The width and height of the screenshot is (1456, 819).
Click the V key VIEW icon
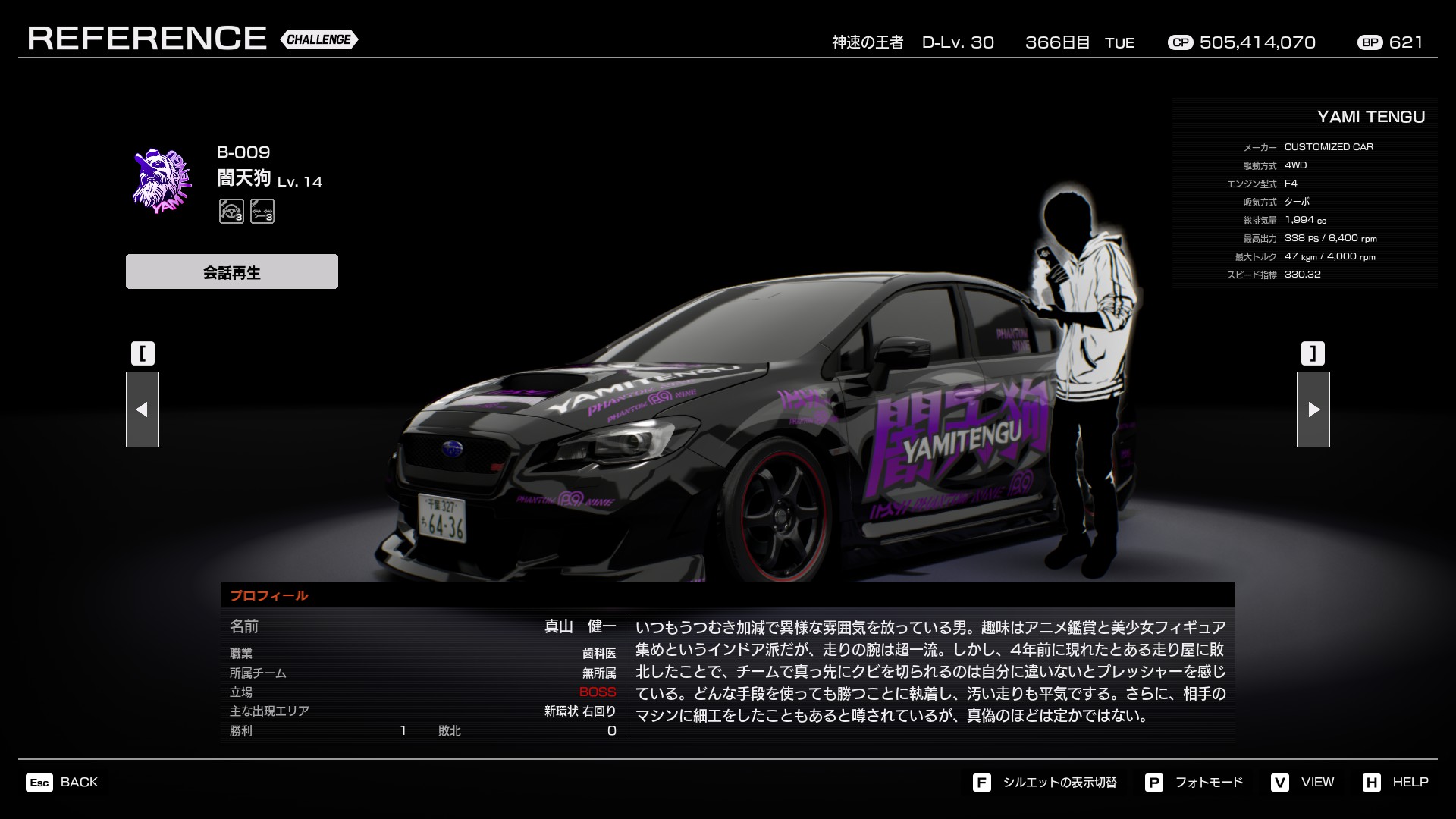point(1280,783)
